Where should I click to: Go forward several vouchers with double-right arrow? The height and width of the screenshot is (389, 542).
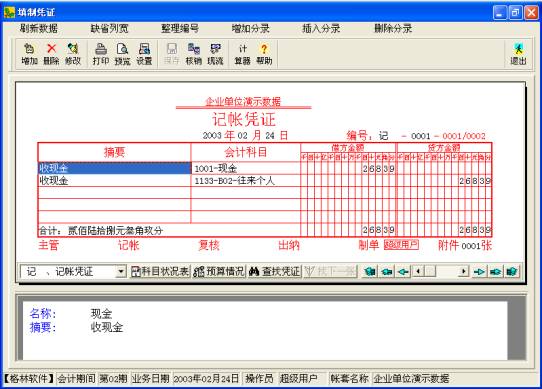496,271
